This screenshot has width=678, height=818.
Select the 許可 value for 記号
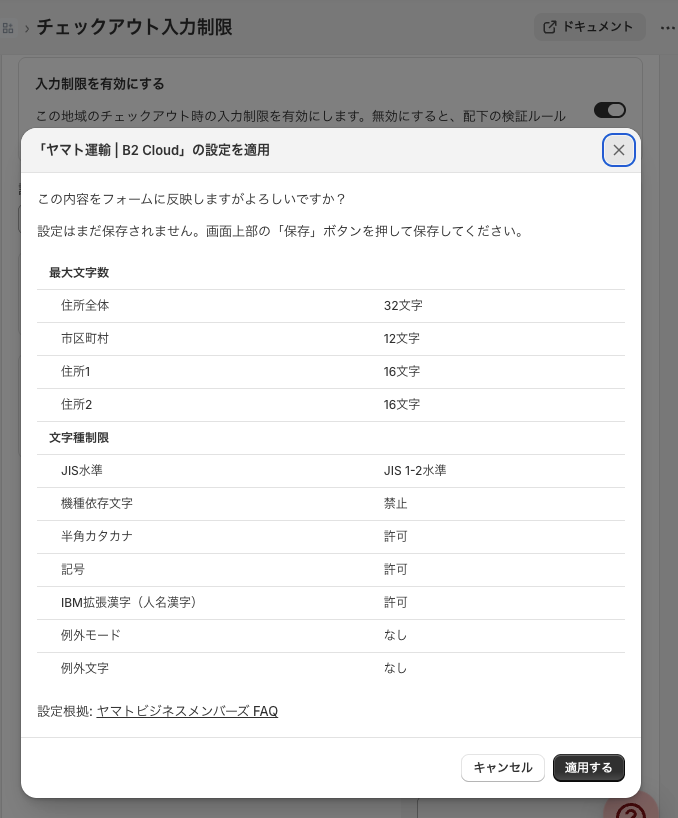[x=395, y=569]
